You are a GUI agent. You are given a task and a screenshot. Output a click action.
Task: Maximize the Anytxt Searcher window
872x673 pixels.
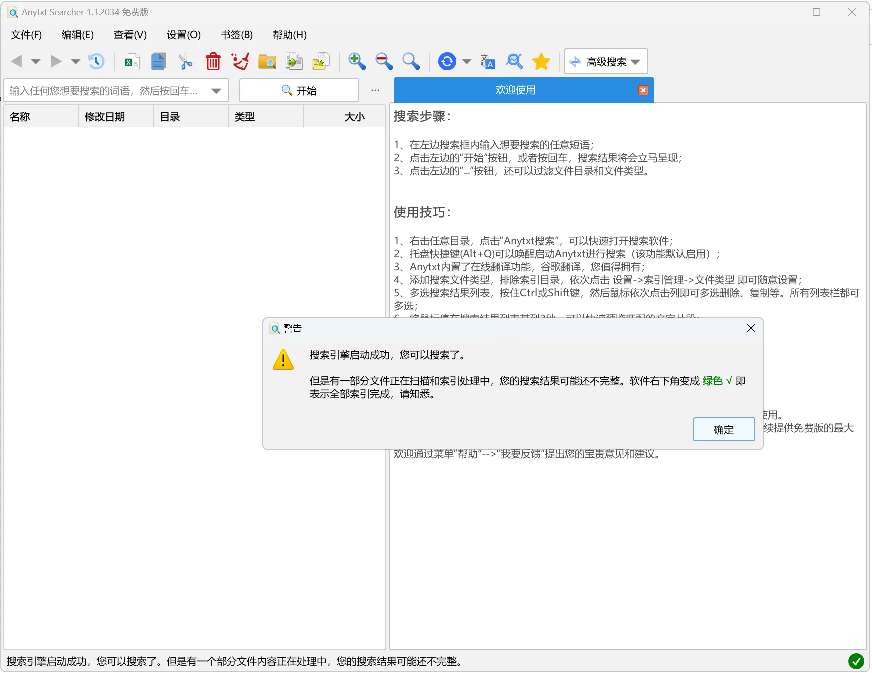816,12
